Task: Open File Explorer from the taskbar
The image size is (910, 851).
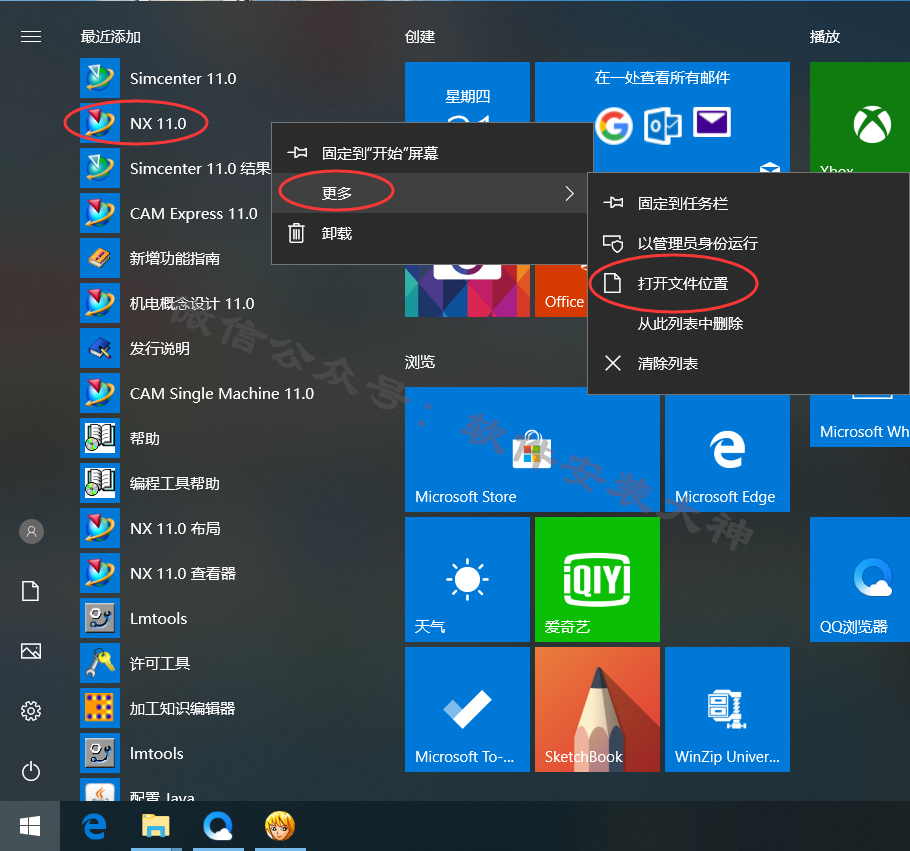Action: point(156,826)
